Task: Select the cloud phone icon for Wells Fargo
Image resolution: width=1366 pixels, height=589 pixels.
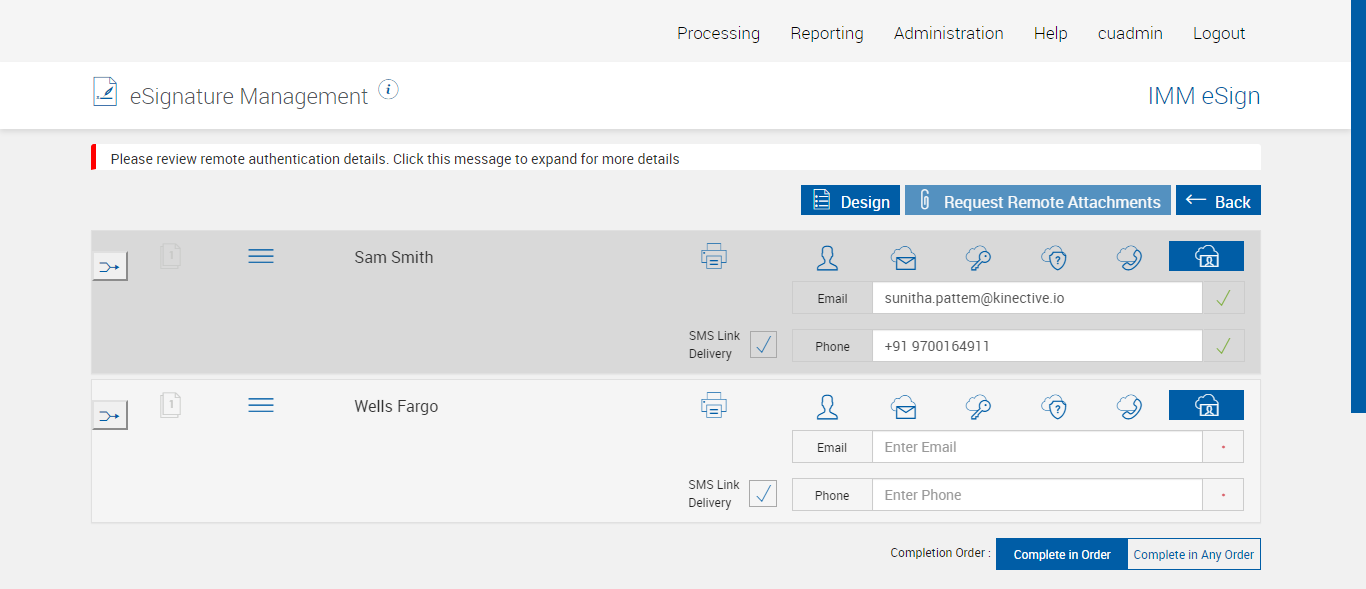Action: (1130, 407)
